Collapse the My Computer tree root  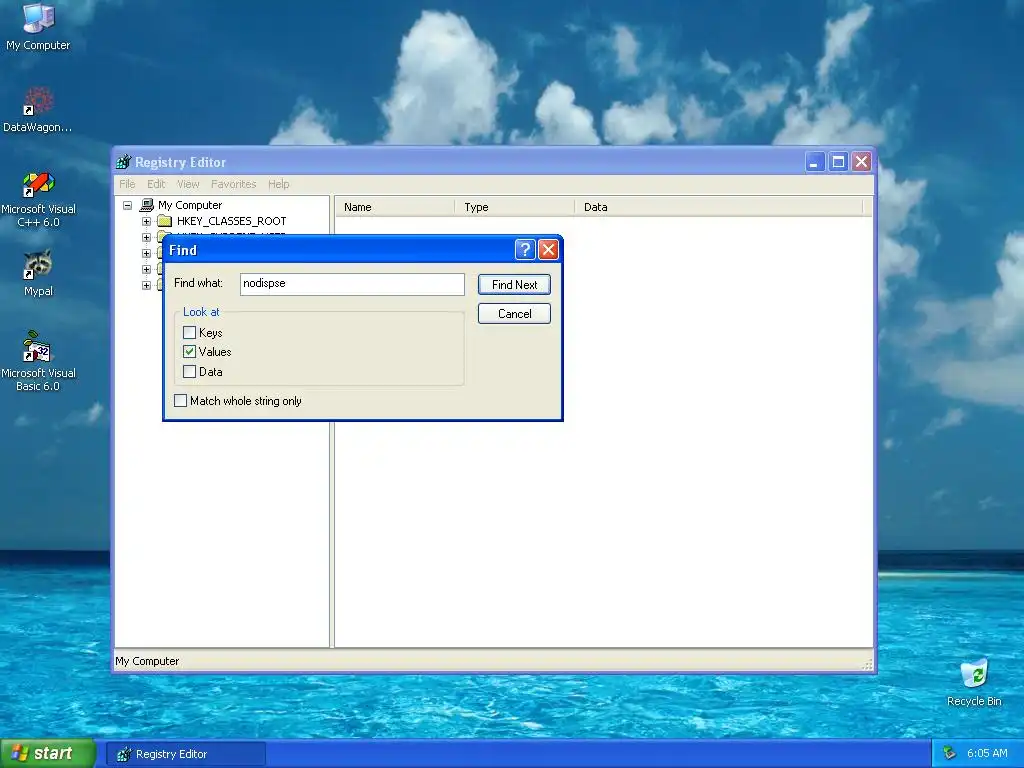click(128, 205)
